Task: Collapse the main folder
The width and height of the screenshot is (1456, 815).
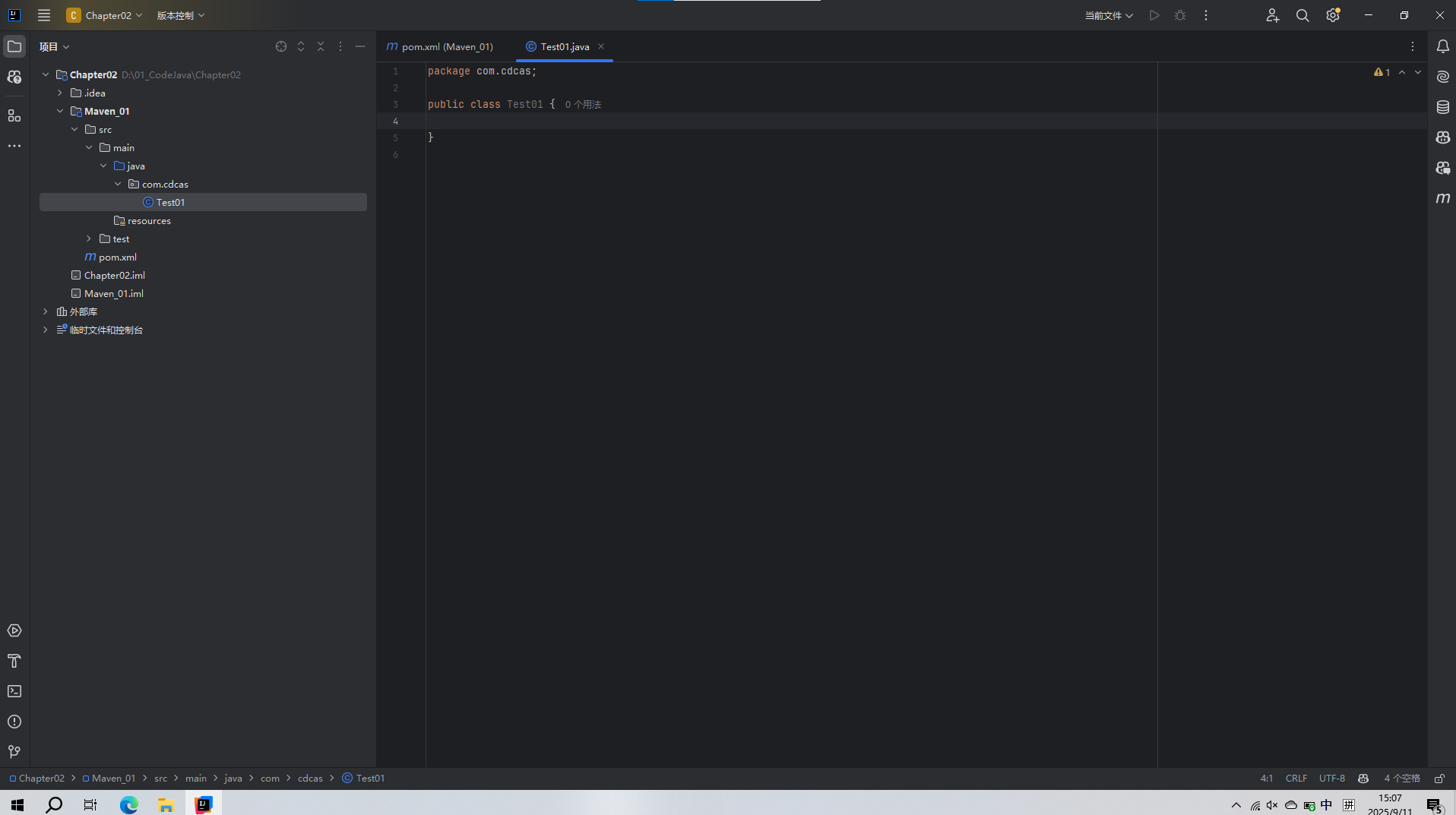Action: 89,147
